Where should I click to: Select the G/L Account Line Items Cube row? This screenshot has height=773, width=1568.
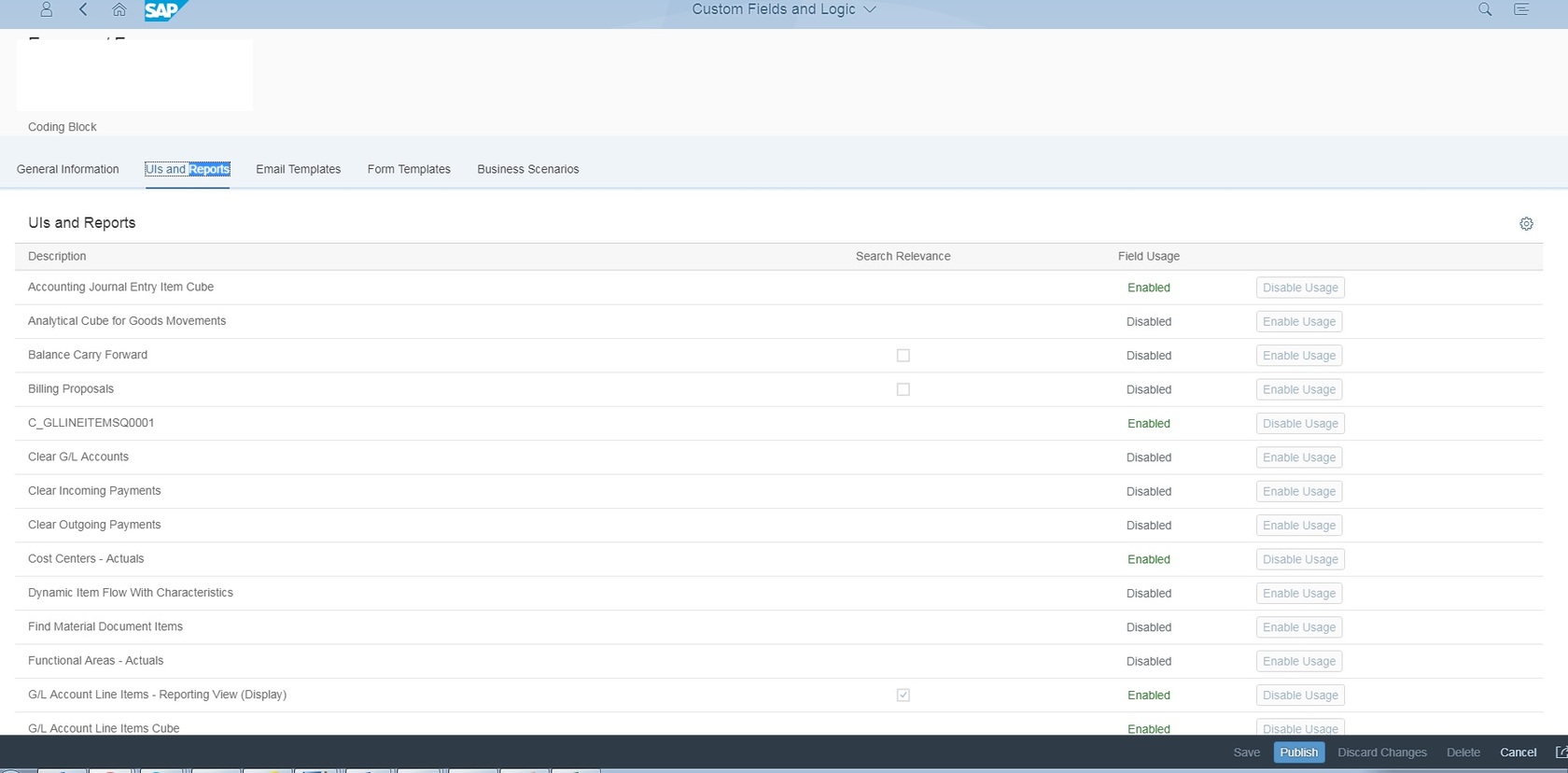(x=778, y=724)
